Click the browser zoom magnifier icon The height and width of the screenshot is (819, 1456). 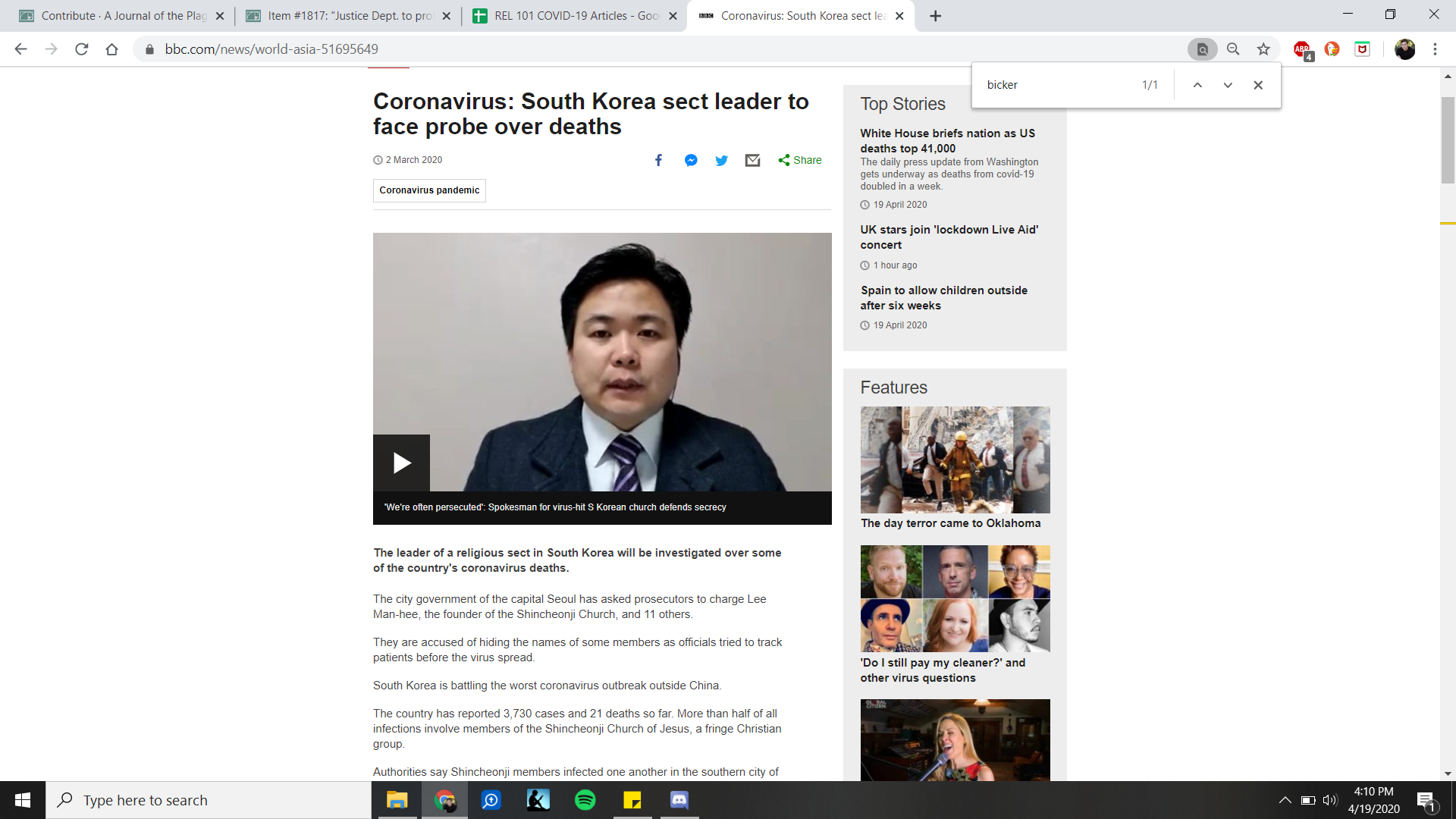coord(1233,49)
